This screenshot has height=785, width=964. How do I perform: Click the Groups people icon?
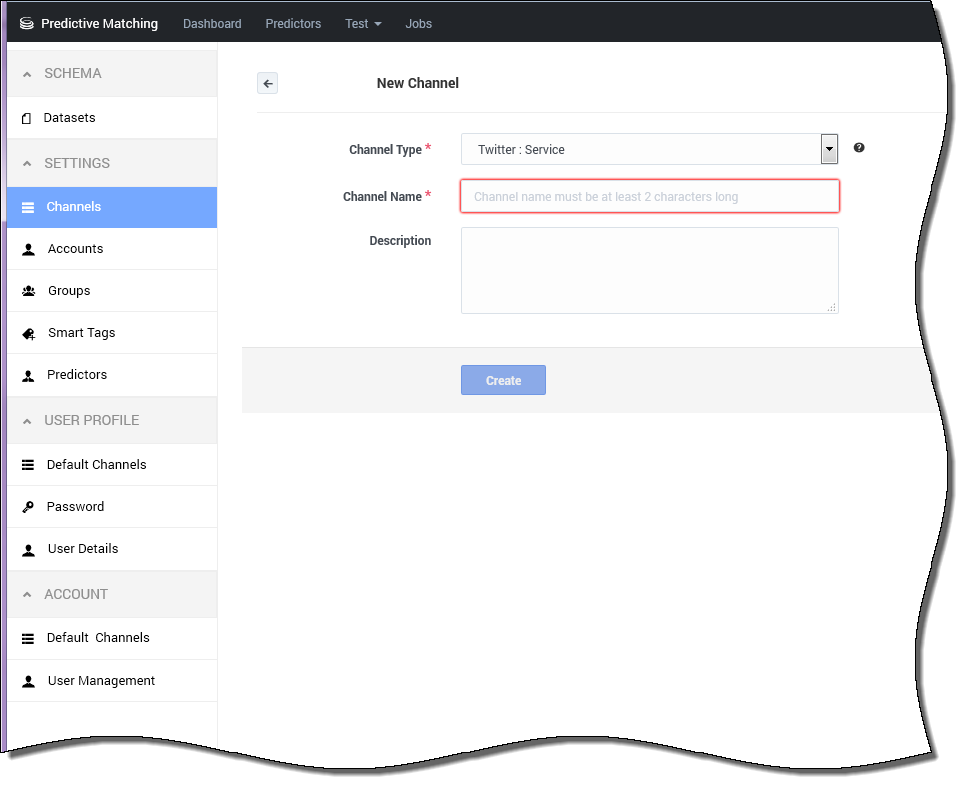28,291
